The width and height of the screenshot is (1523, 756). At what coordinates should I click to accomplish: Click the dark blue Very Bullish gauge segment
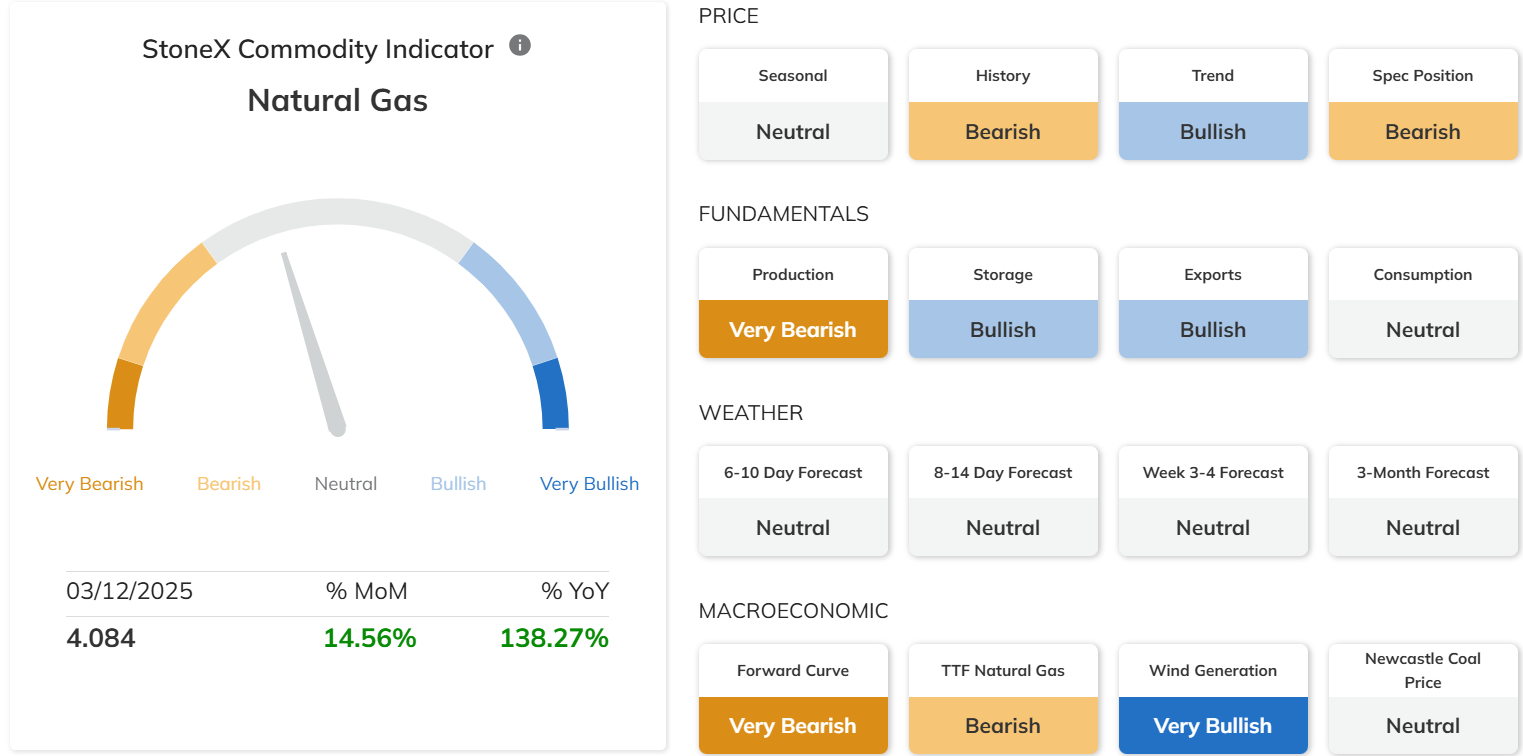tap(553, 395)
